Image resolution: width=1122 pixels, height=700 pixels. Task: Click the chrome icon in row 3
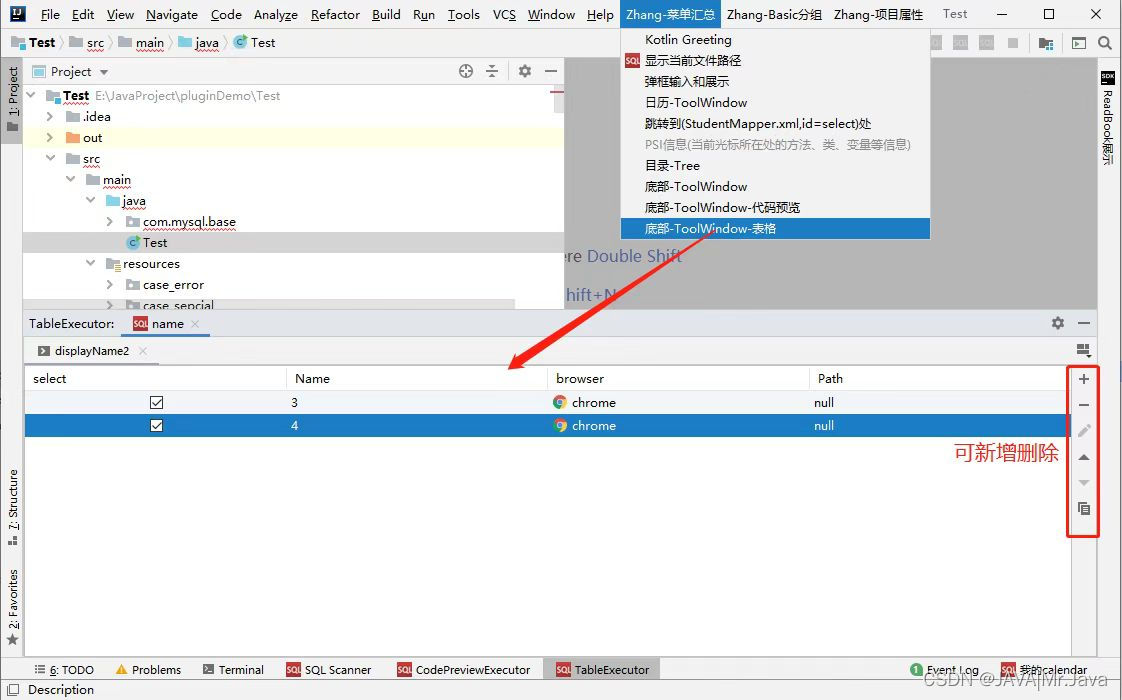[x=560, y=402]
